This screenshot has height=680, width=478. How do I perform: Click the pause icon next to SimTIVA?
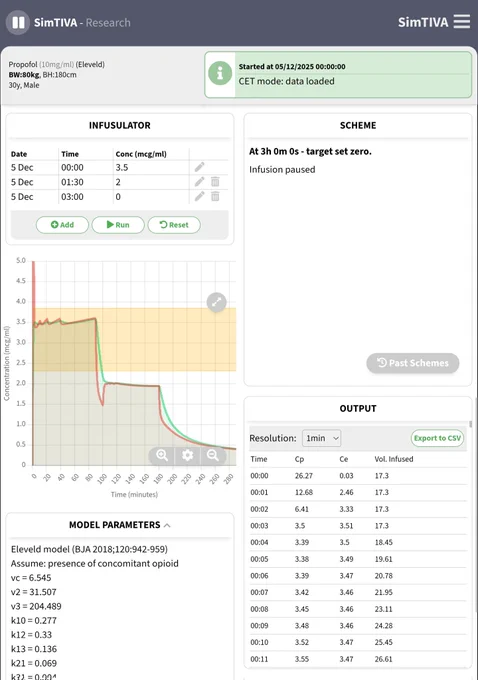pos(18,23)
